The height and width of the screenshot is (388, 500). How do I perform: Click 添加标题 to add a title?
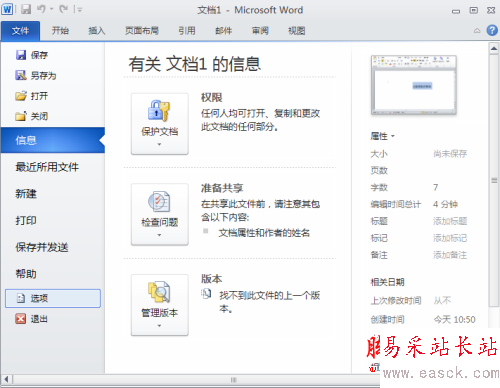coord(450,221)
